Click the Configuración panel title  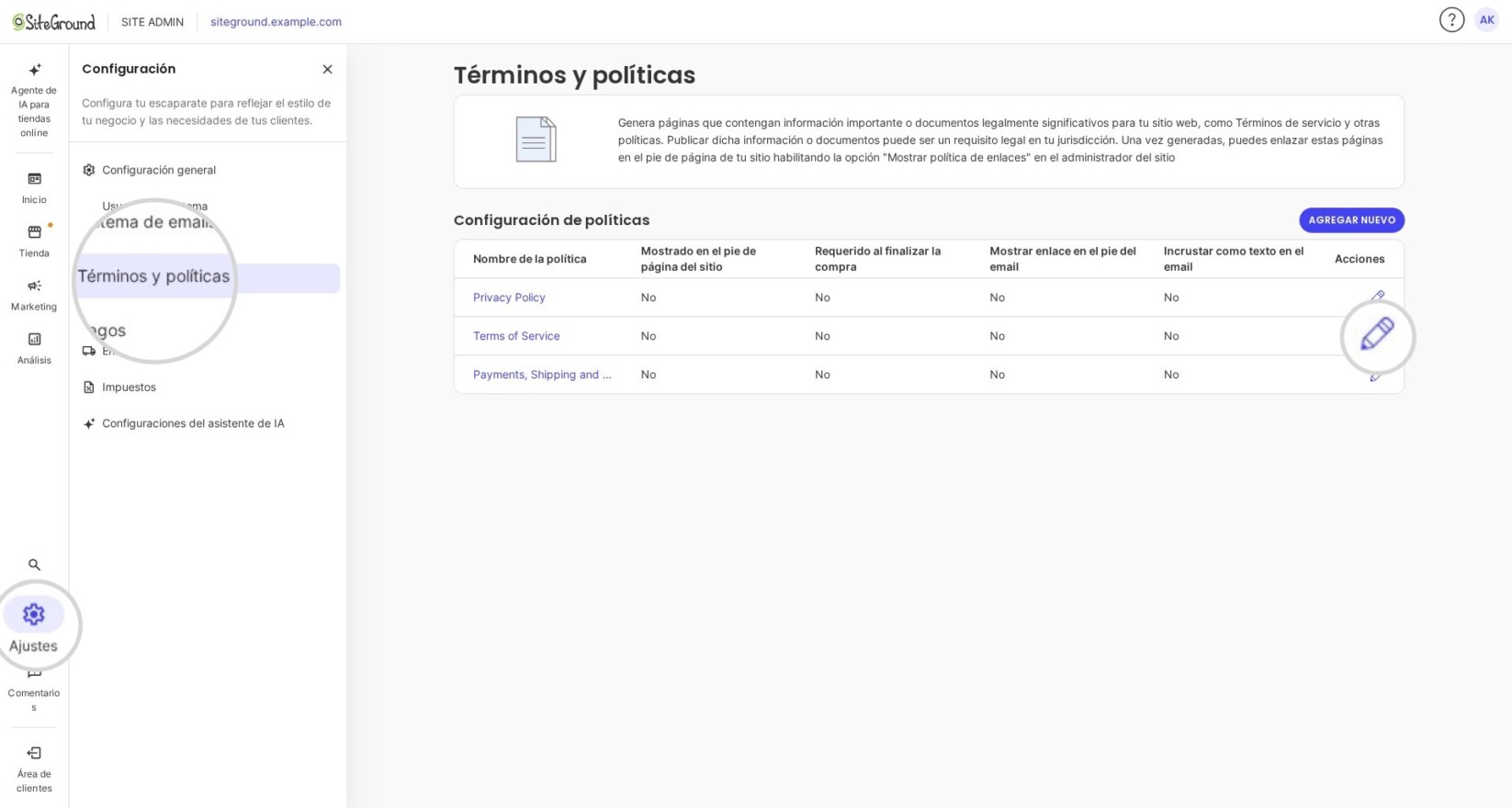pos(129,69)
